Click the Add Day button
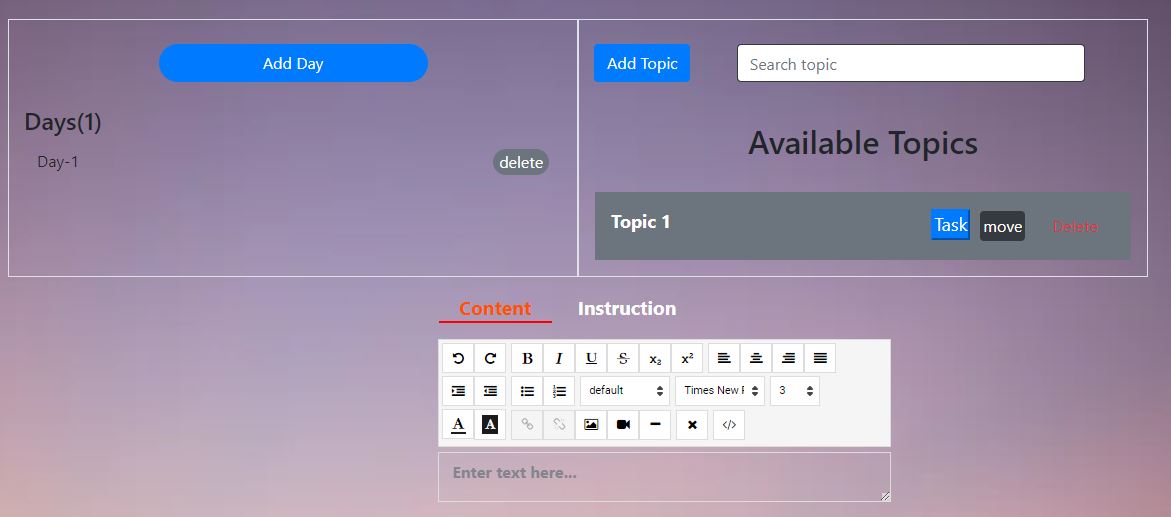The height and width of the screenshot is (517, 1171). click(293, 63)
